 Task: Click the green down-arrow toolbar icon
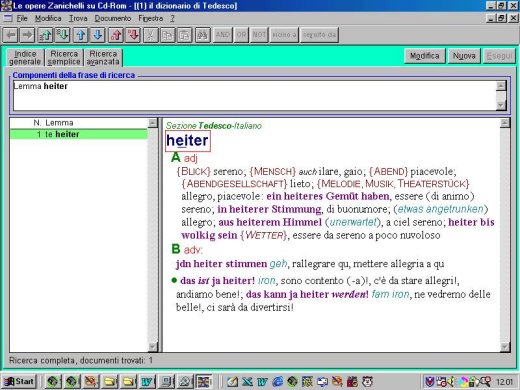pyautogui.click(x=62, y=35)
